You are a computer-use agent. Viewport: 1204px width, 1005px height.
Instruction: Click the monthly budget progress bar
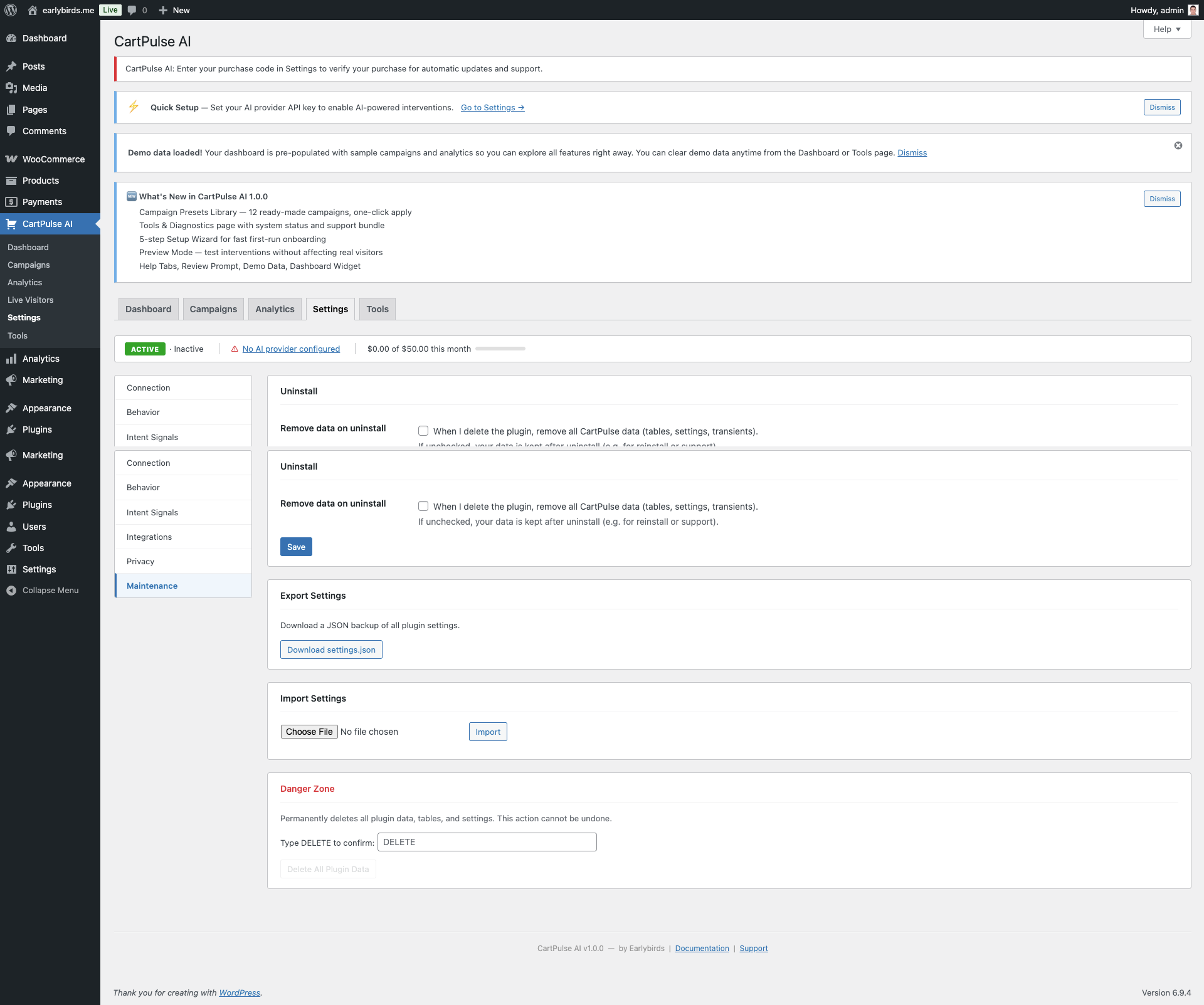(500, 349)
